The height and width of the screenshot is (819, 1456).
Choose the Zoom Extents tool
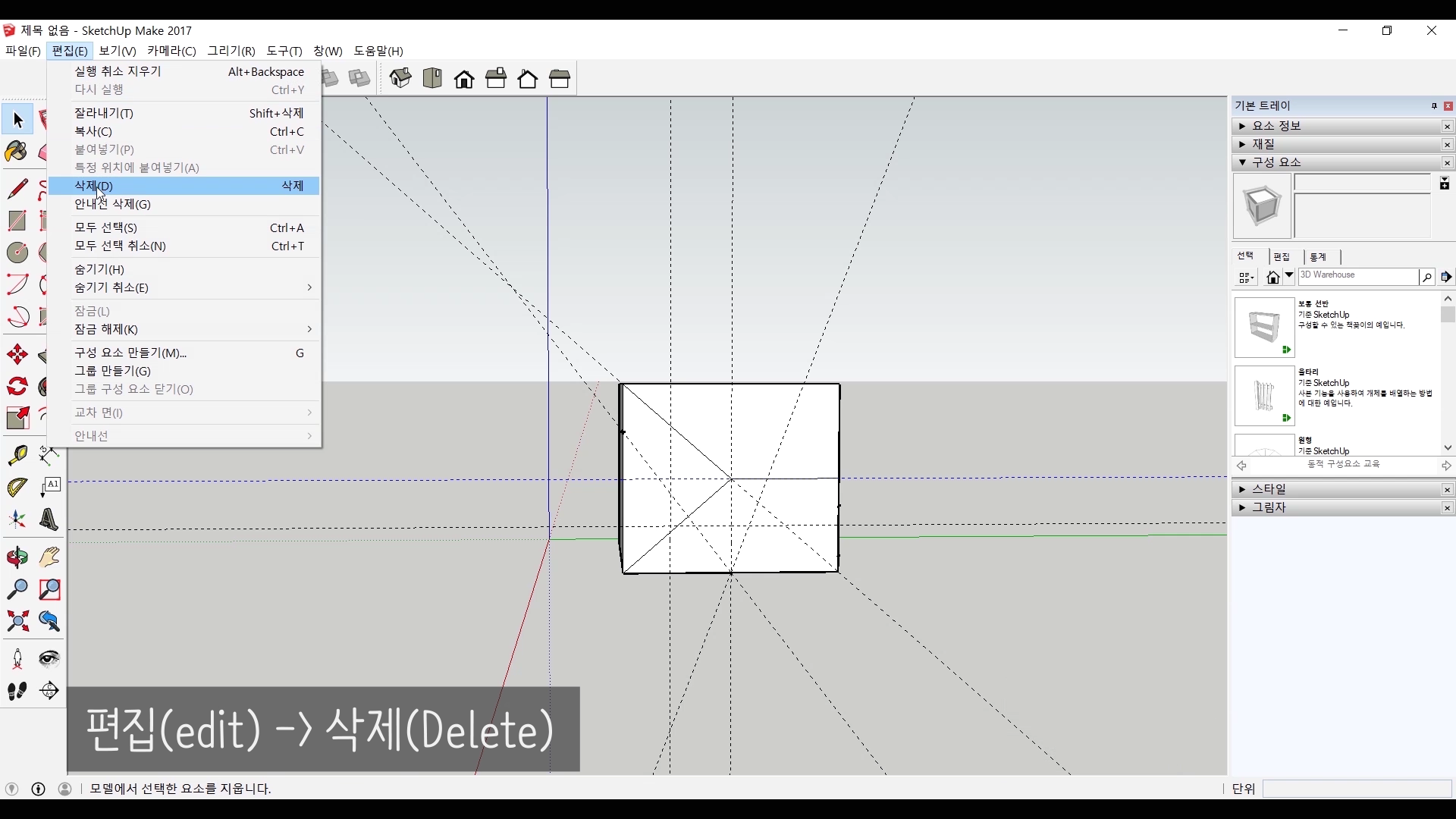click(x=17, y=622)
